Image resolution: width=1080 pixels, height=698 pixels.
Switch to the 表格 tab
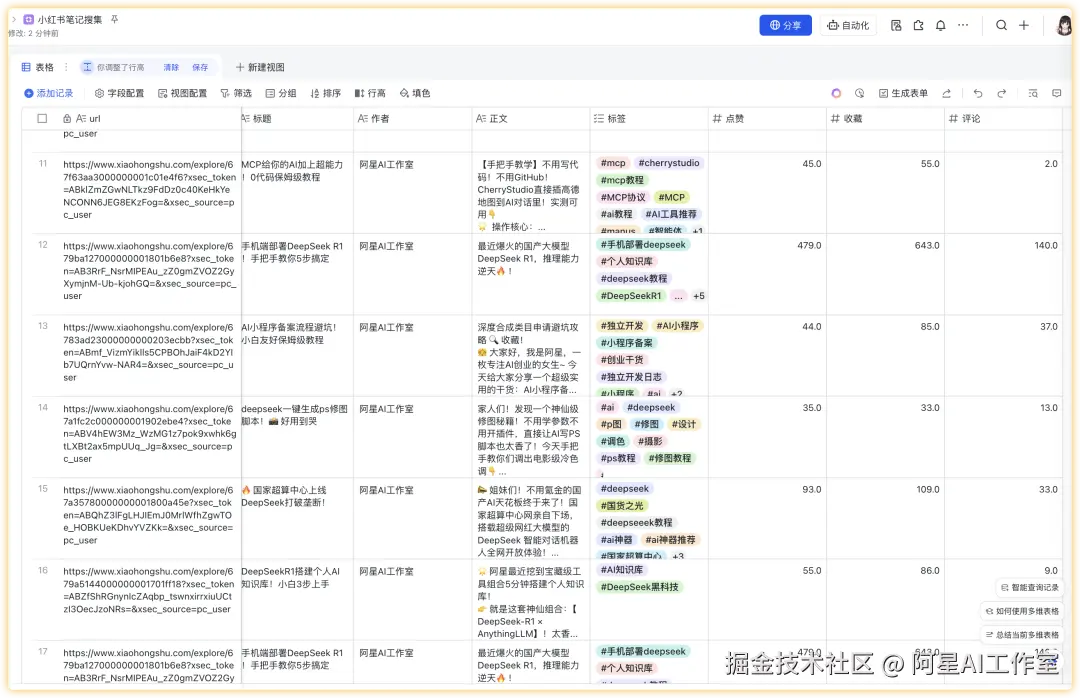coord(37,66)
